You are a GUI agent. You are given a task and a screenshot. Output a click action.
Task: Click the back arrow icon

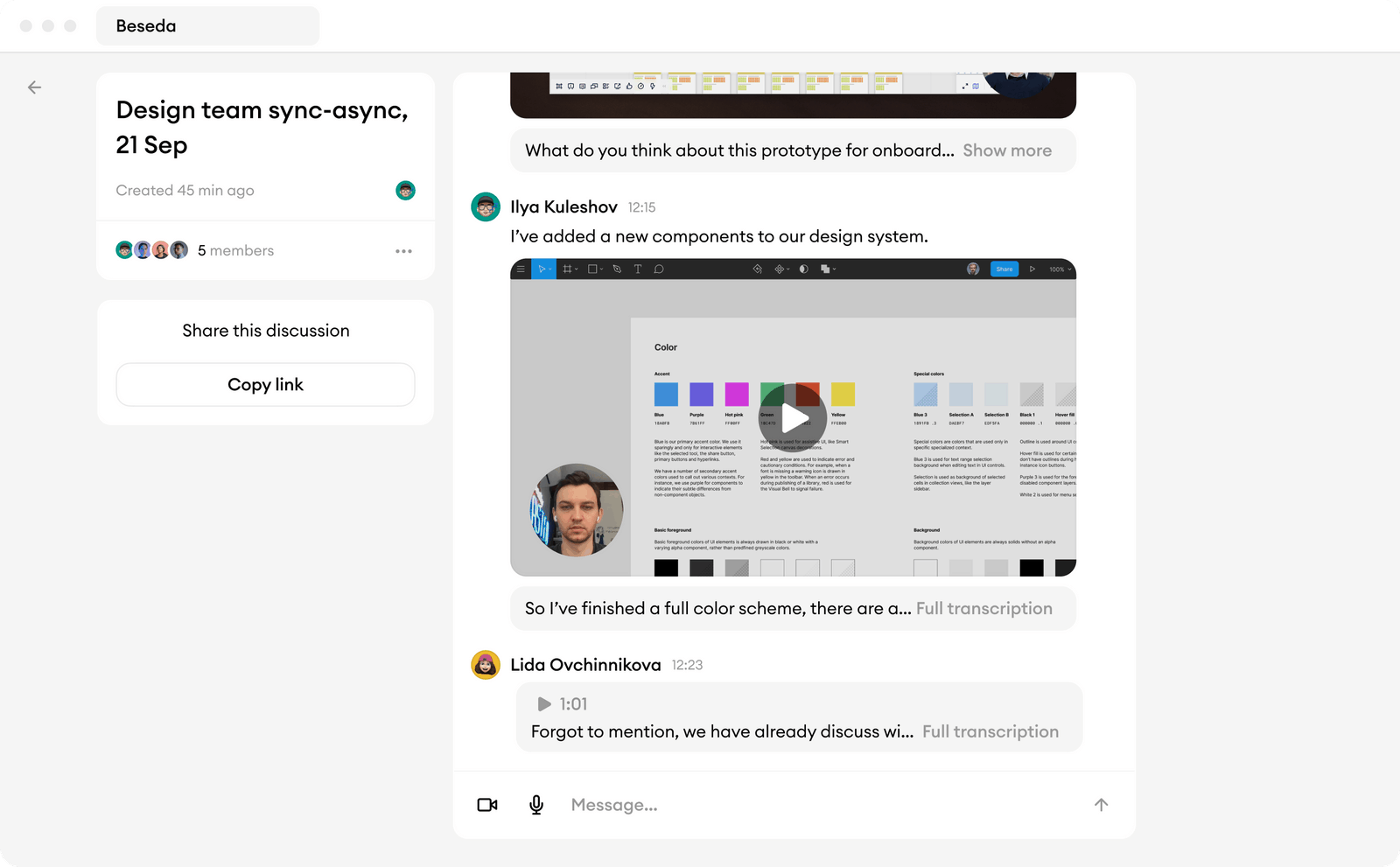(34, 87)
